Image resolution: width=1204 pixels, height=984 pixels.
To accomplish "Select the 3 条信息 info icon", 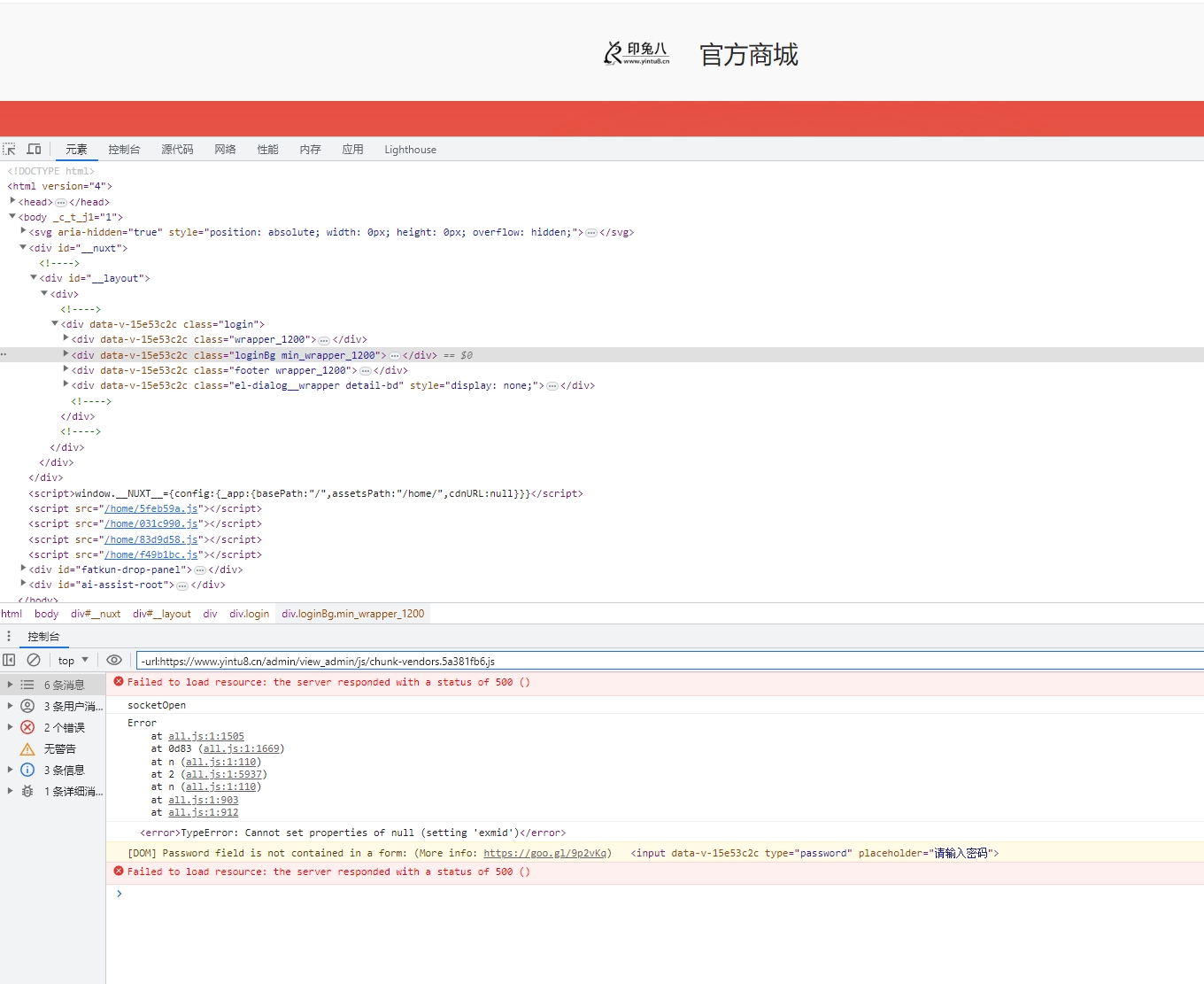I will click(27, 770).
